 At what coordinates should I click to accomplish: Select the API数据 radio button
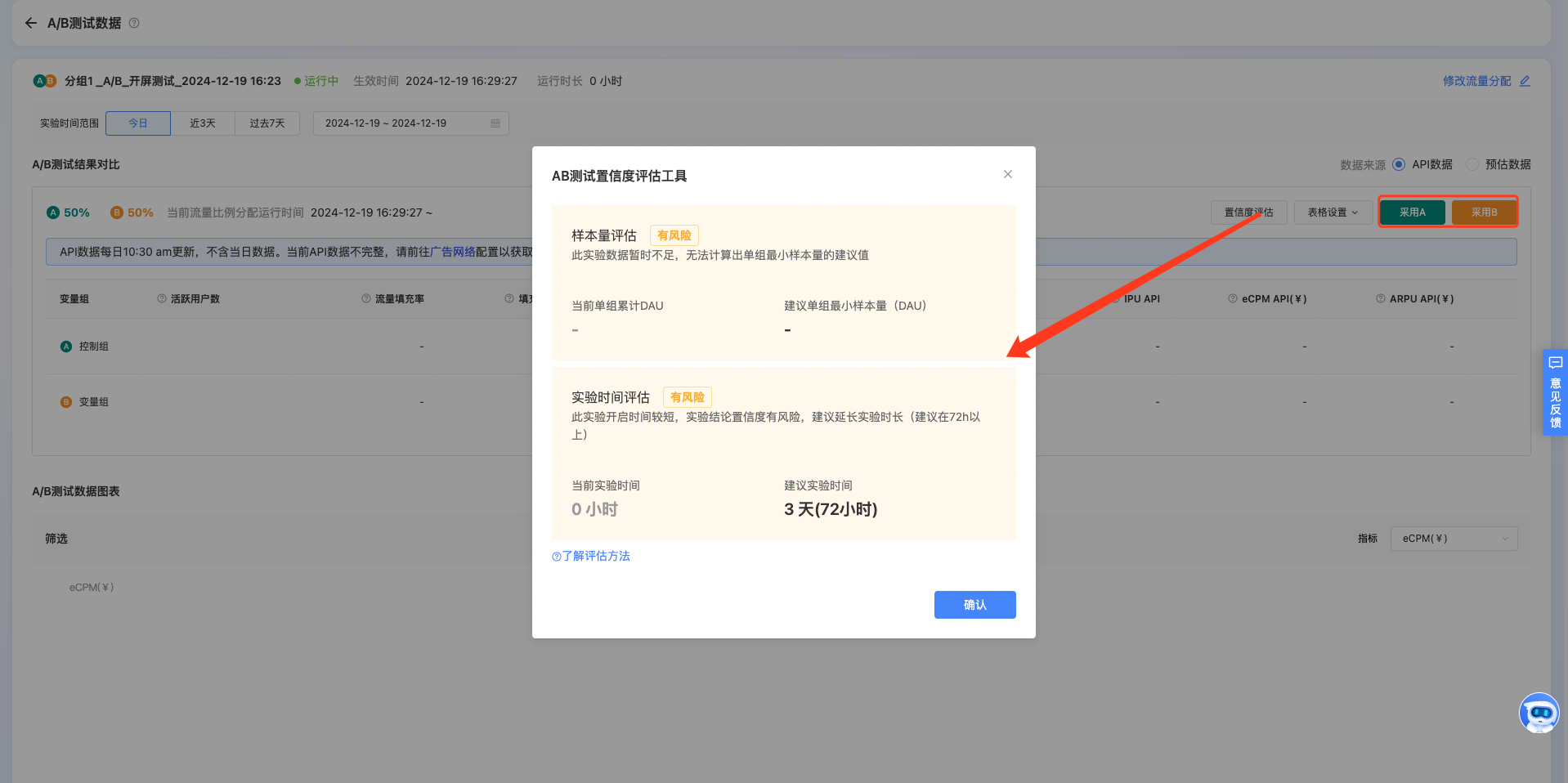(1399, 164)
